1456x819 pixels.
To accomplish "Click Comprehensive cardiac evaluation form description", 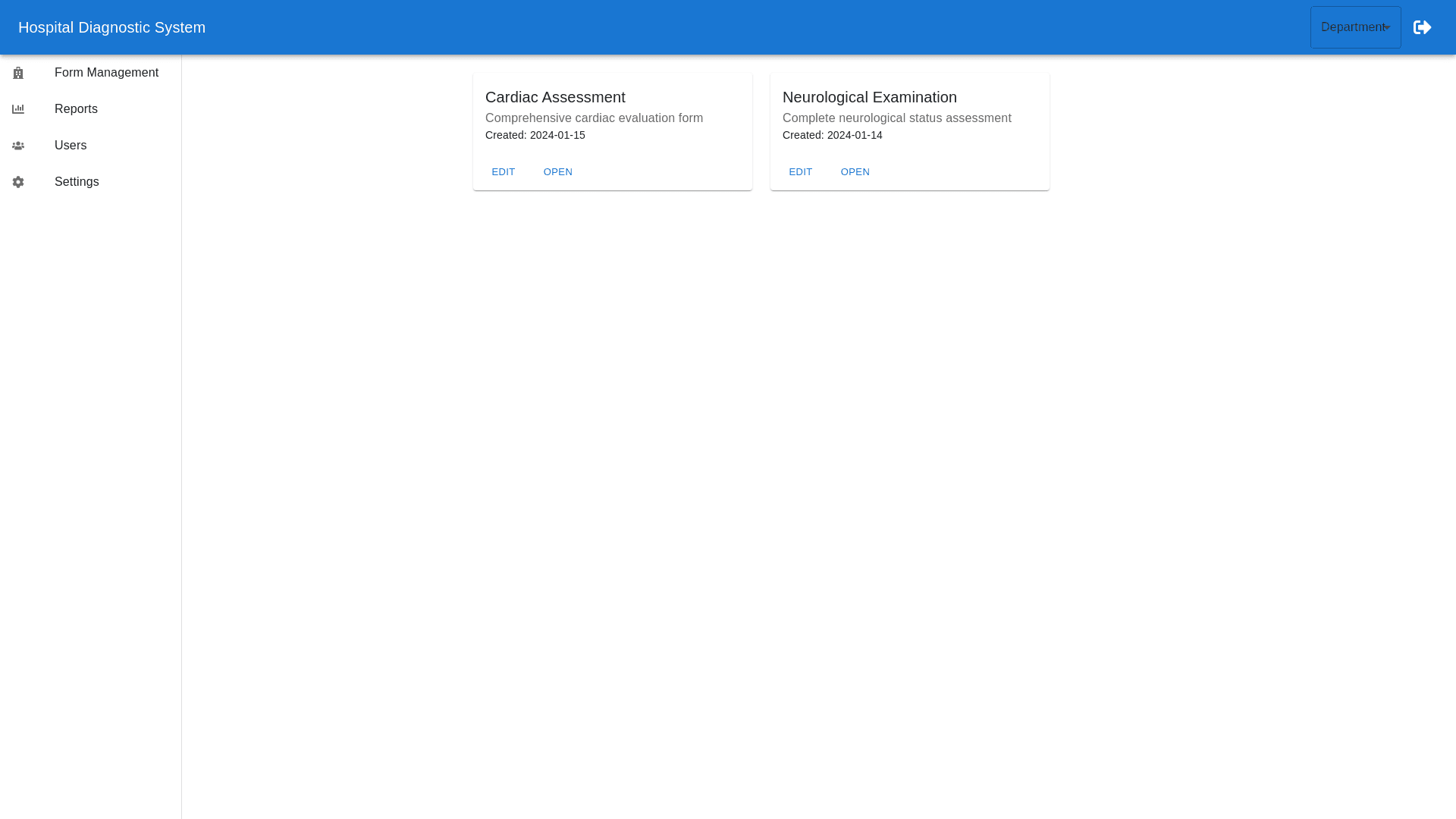I will 594,118.
